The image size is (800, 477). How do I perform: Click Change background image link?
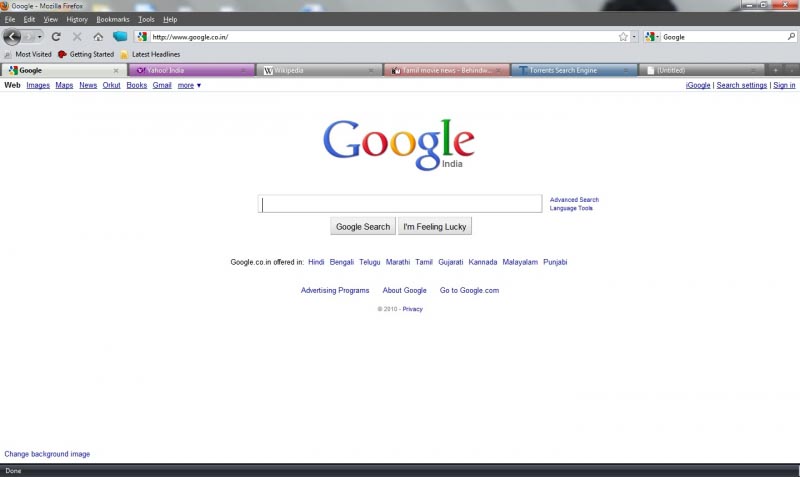click(47, 454)
